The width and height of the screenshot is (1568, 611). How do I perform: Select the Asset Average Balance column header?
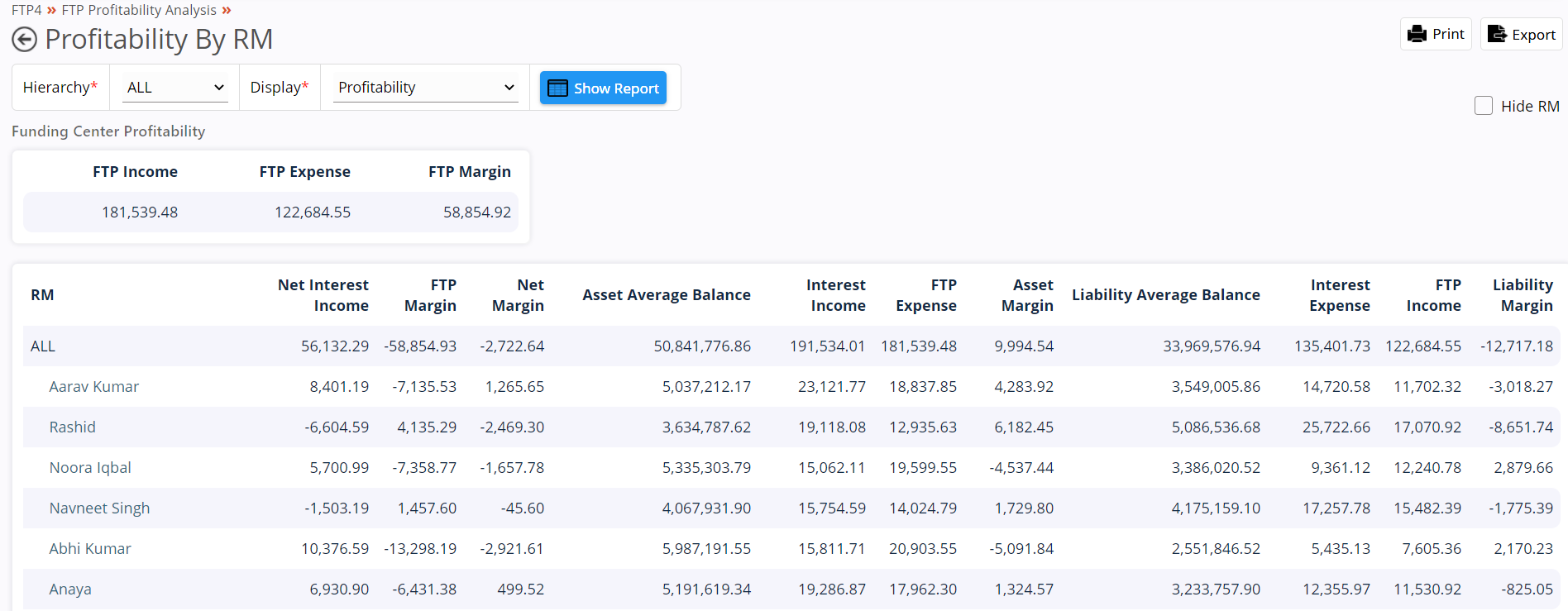click(x=667, y=295)
